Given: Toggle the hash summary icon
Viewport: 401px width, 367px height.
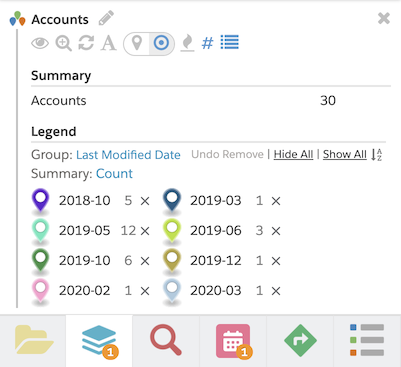Looking at the screenshot, I should pos(207,43).
